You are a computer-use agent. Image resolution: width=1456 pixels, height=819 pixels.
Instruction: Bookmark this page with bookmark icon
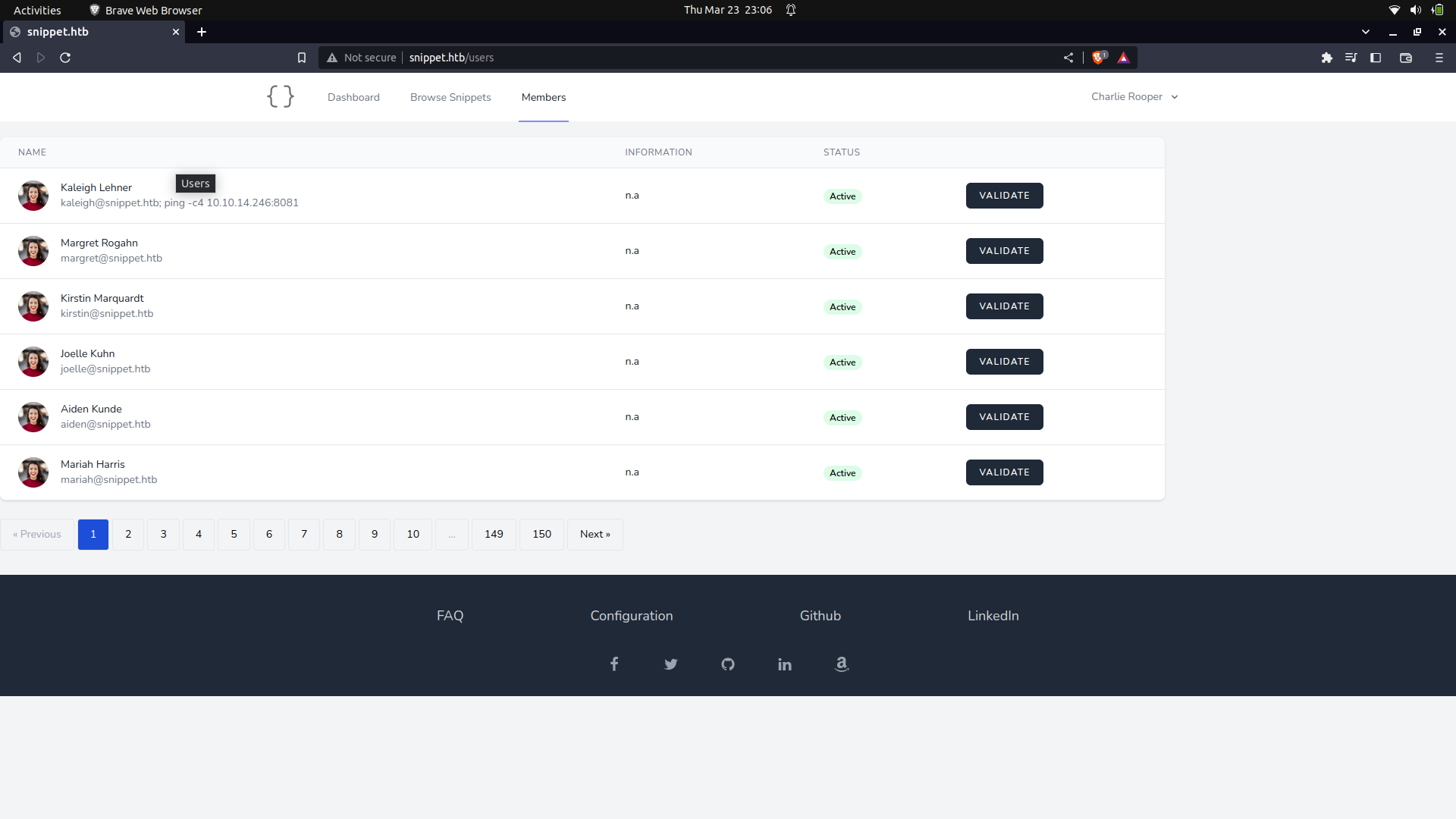pyautogui.click(x=302, y=58)
